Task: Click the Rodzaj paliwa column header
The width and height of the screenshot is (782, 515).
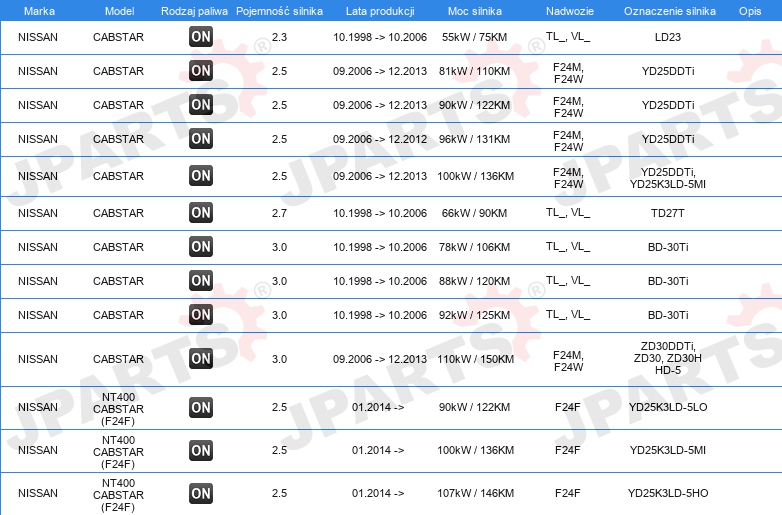Action: click(195, 11)
